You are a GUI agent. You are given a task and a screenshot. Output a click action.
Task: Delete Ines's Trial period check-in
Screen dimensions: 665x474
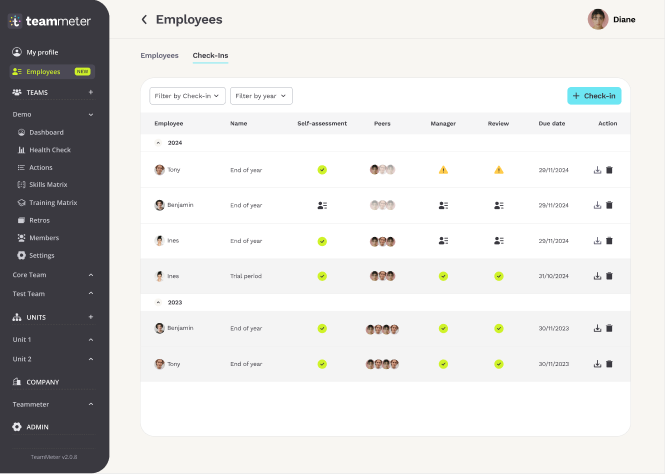[x=609, y=276]
